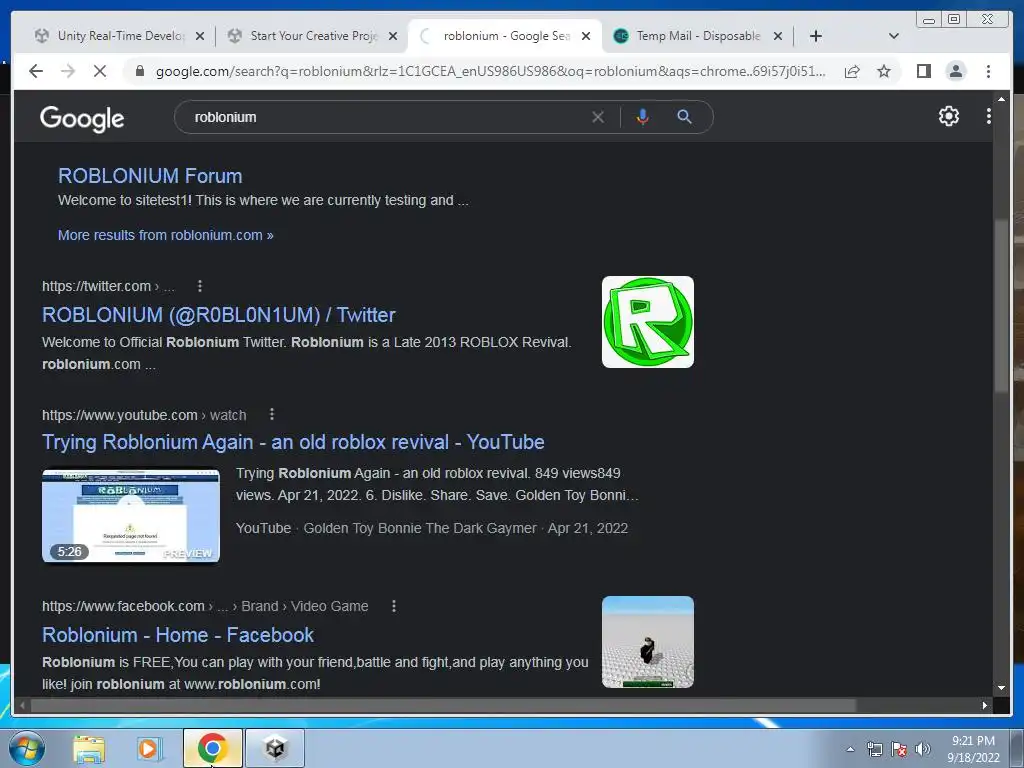This screenshot has height=768, width=1024.
Task: Click the horizontal scrollbar left arrow
Action: click(x=22, y=705)
